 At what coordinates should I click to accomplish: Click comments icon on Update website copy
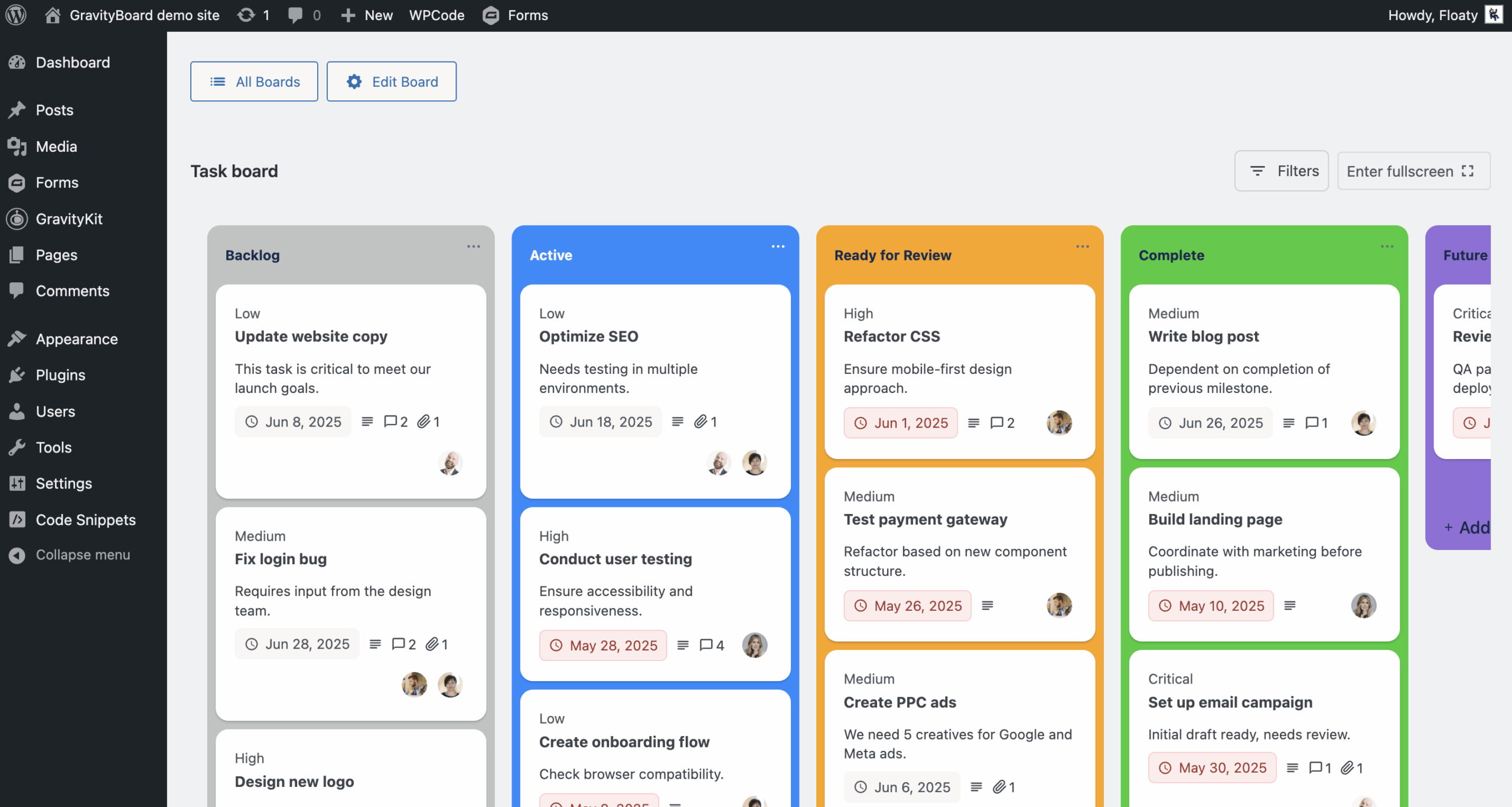coord(396,422)
